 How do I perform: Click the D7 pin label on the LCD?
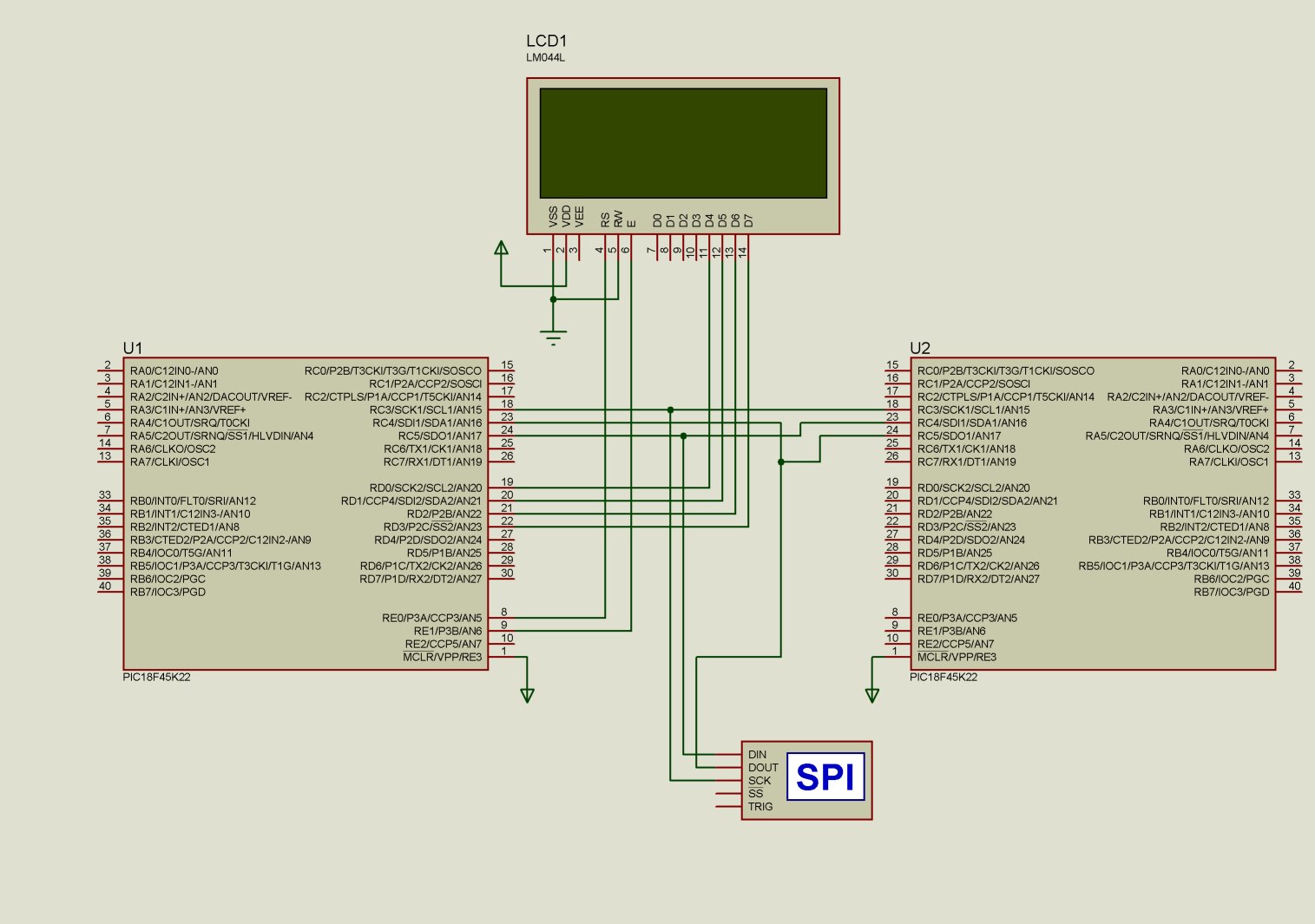749,221
